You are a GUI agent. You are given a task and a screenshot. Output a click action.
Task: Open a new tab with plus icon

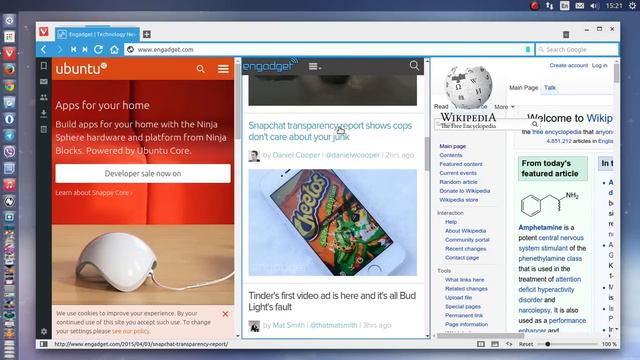pos(147,34)
